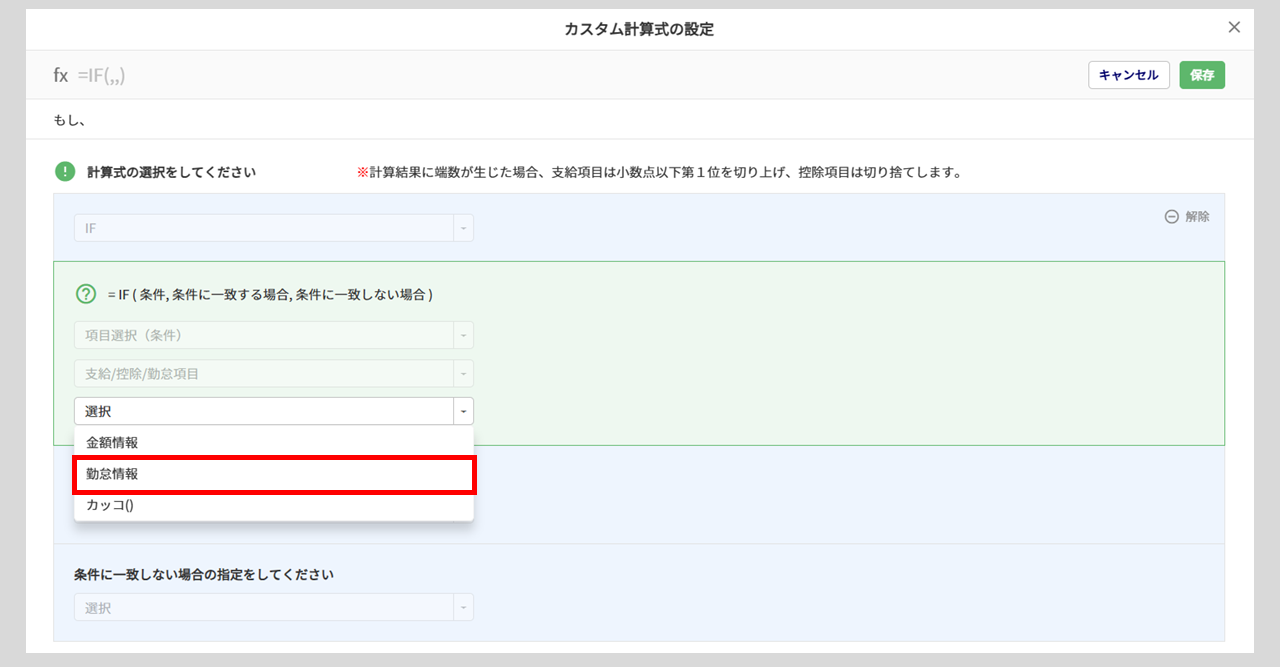Click the green 保存 button
1280x667 pixels.
[1202, 75]
